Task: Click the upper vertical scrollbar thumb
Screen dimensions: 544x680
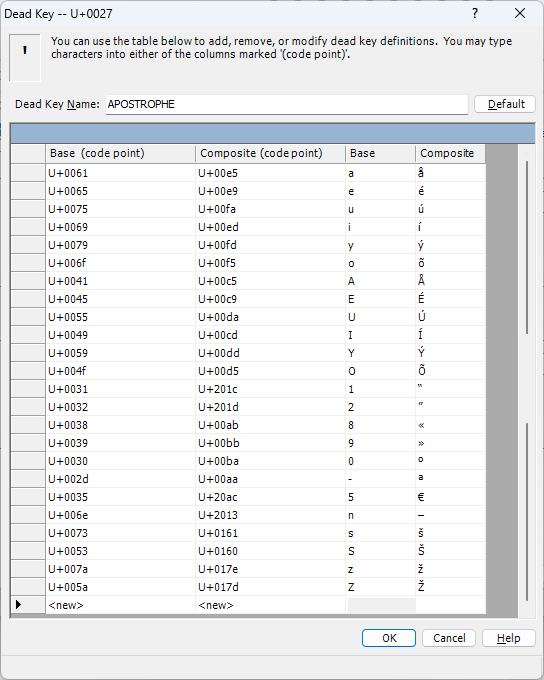Action: pyautogui.click(x=527, y=247)
